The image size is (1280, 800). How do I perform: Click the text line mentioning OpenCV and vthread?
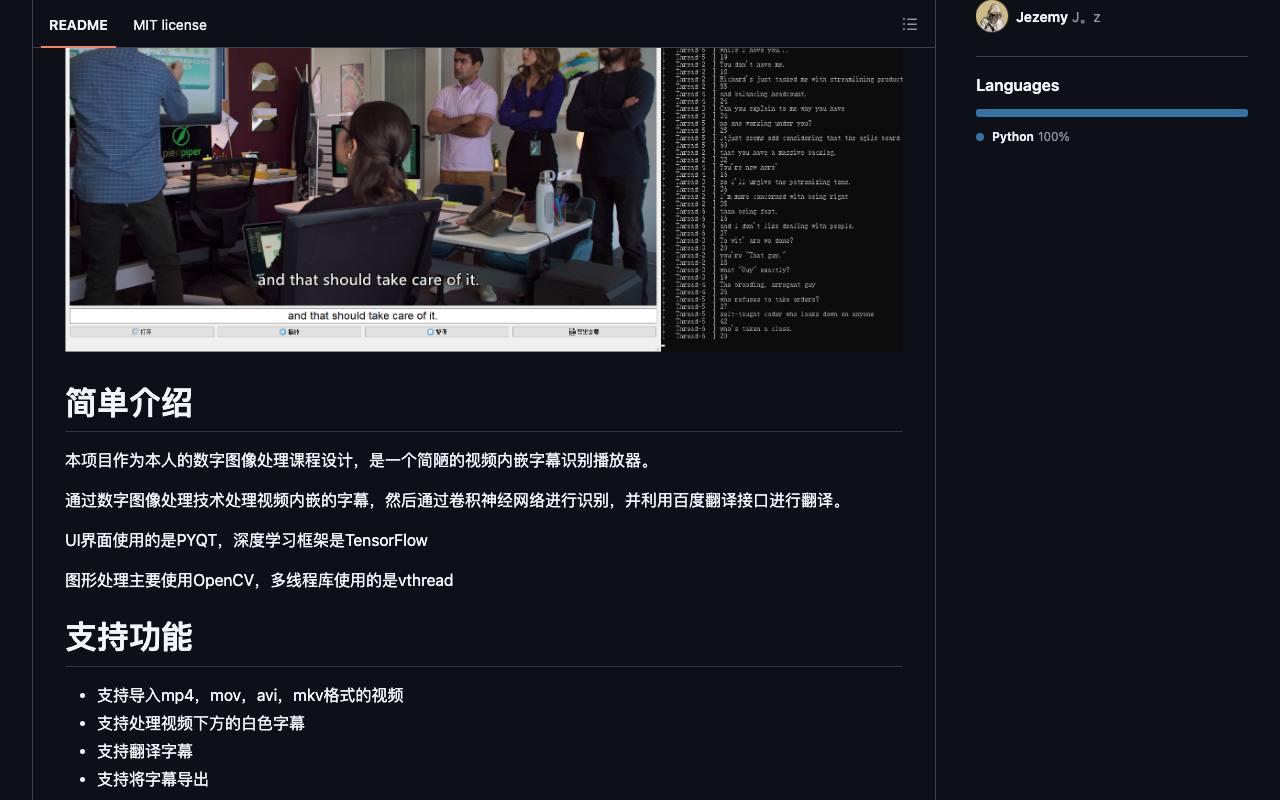click(259, 580)
